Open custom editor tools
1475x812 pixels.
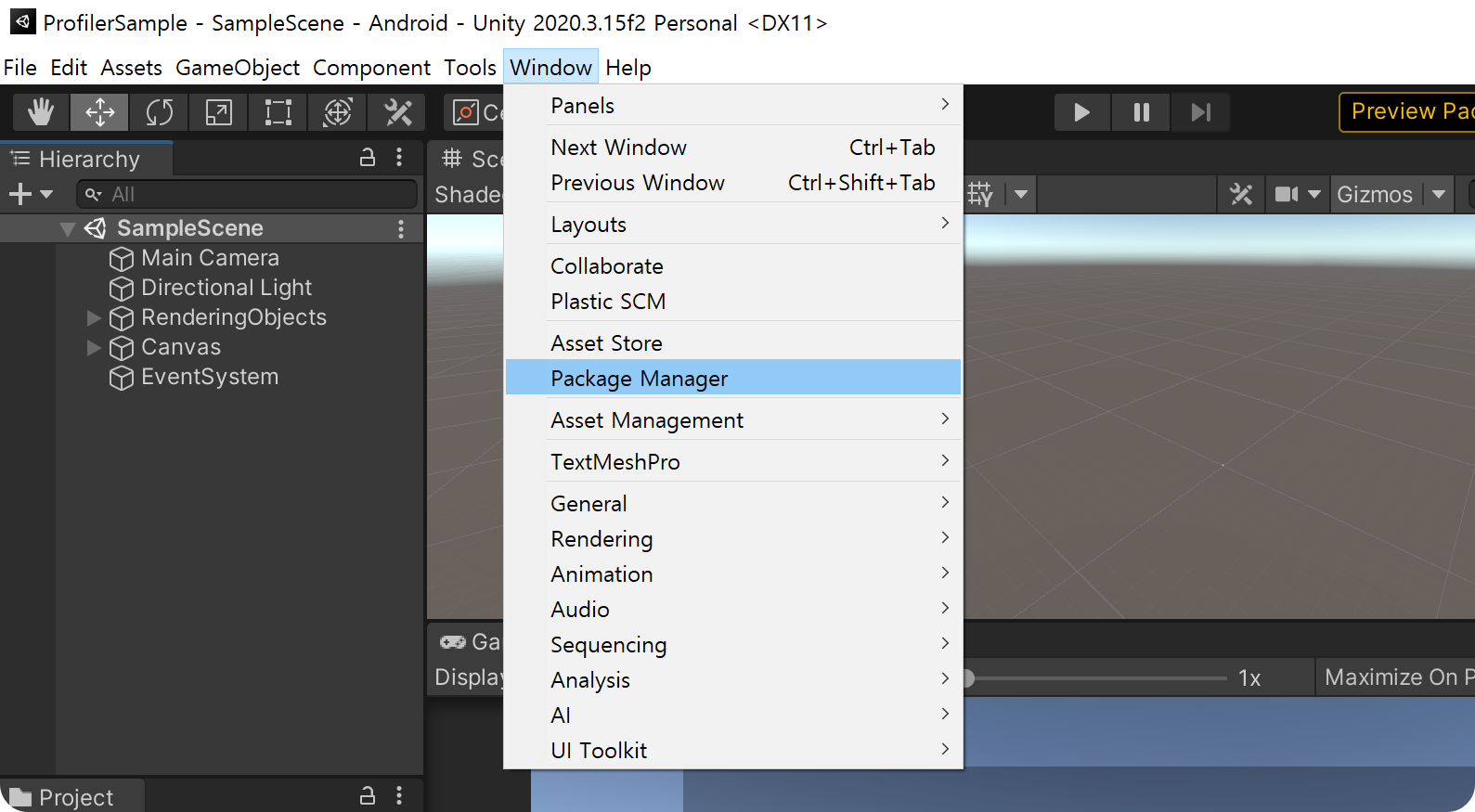pyautogui.click(x=397, y=112)
